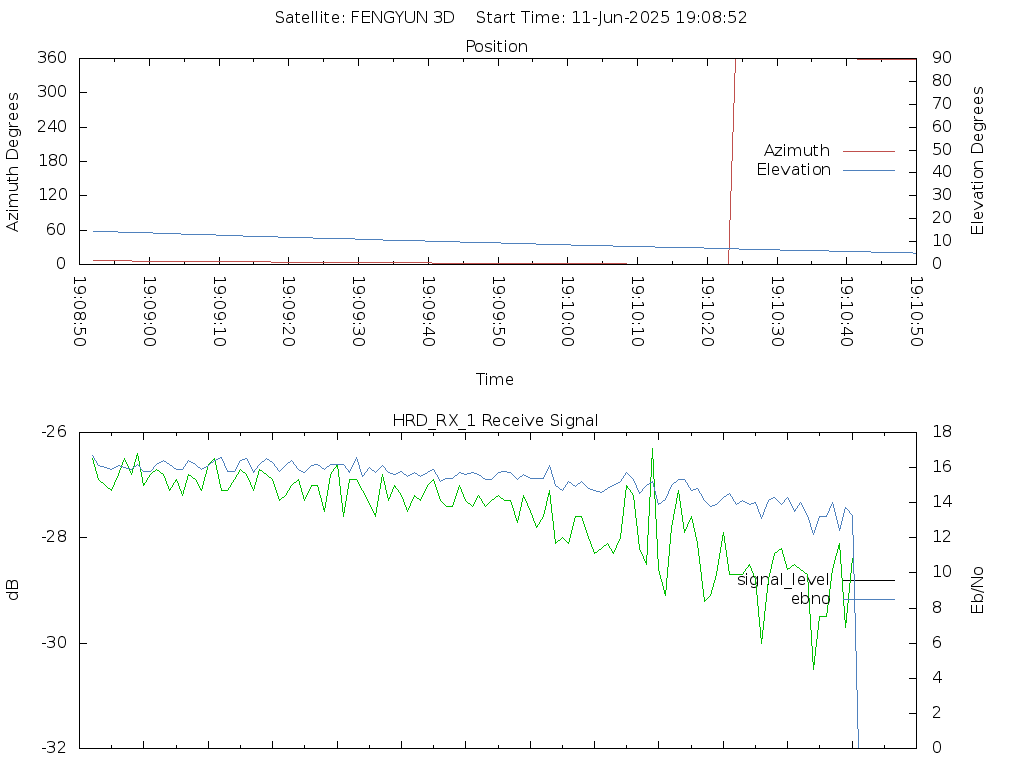The image size is (1024, 768).
Task: Click the 'Eb/No' axis label
Action: coord(977,590)
